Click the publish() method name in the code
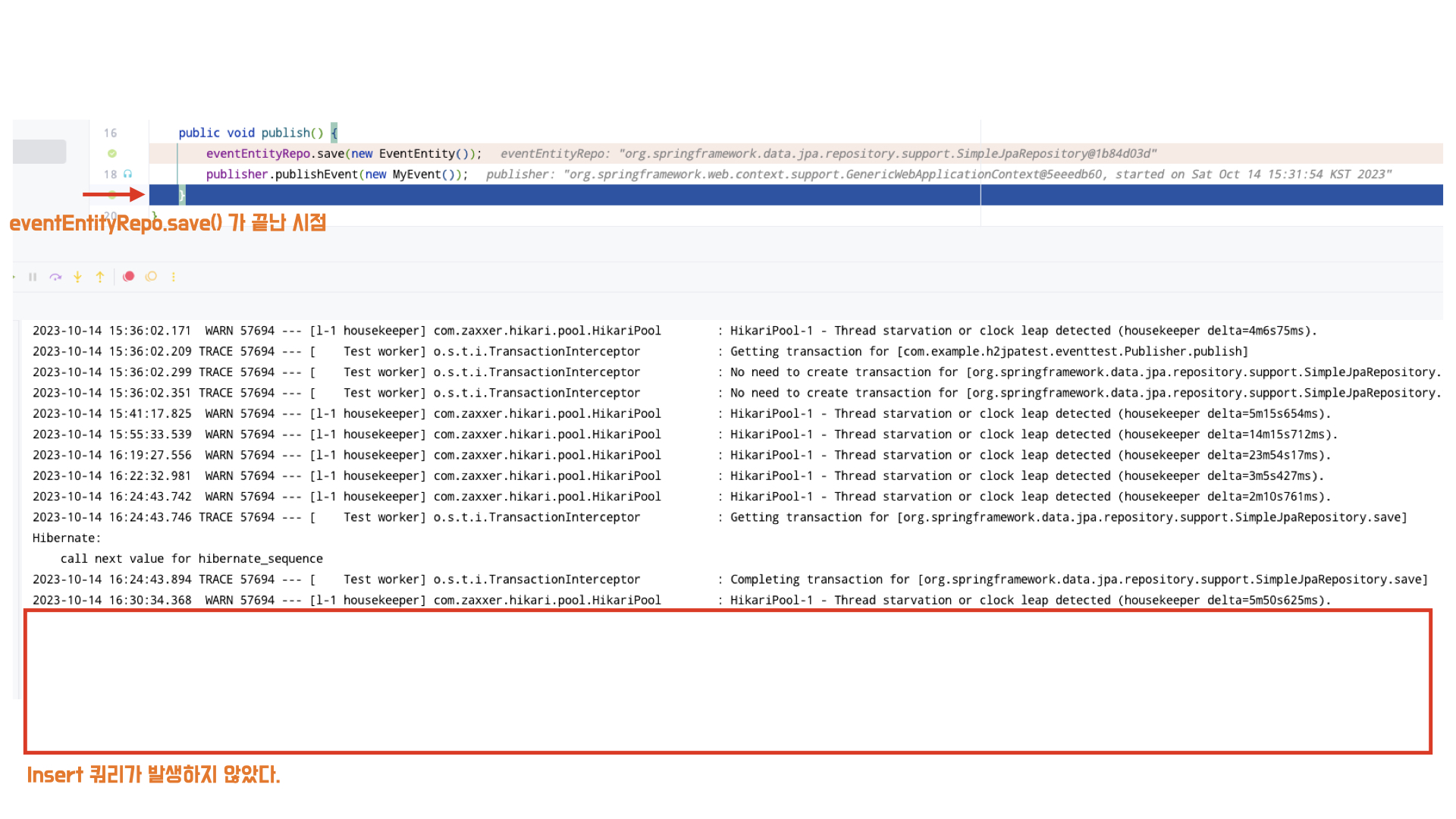Image resolution: width=1456 pixels, height=819 pixels. point(285,133)
